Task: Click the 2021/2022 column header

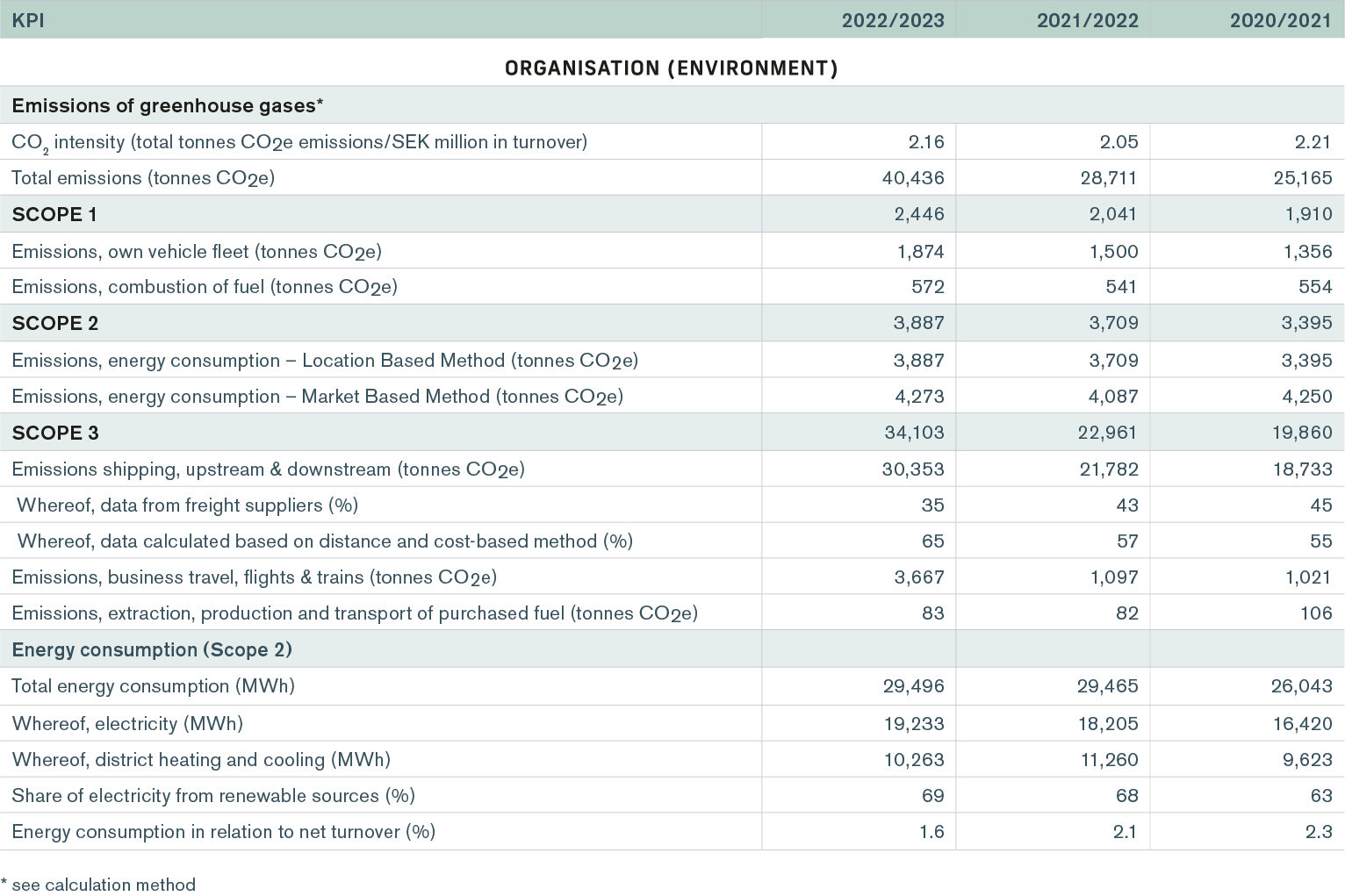Action: 1087,20
